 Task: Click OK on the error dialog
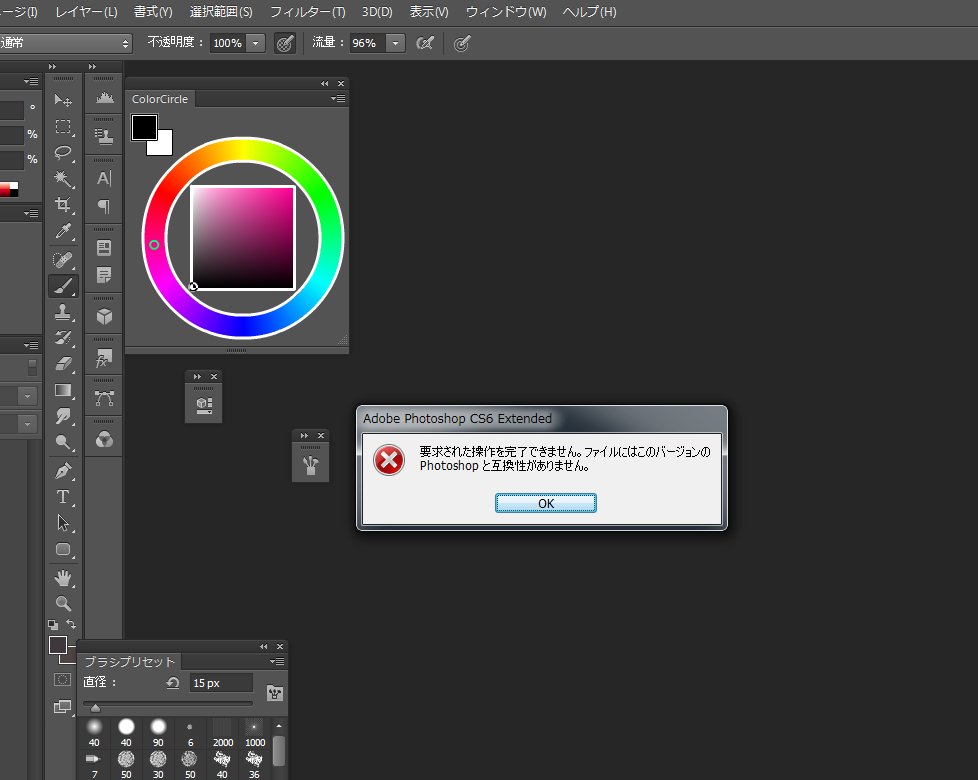[545, 503]
